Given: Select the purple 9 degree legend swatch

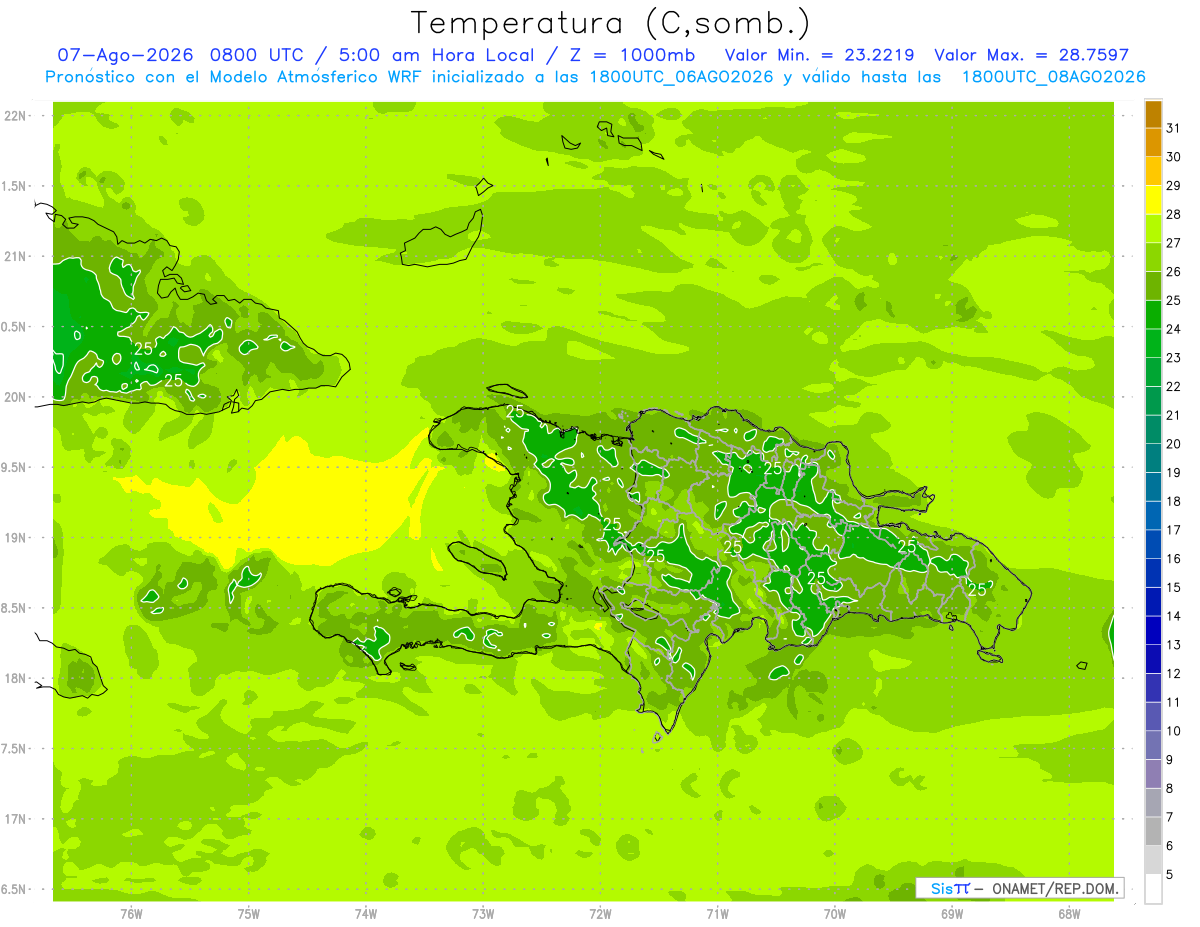Looking at the screenshot, I should (1153, 774).
